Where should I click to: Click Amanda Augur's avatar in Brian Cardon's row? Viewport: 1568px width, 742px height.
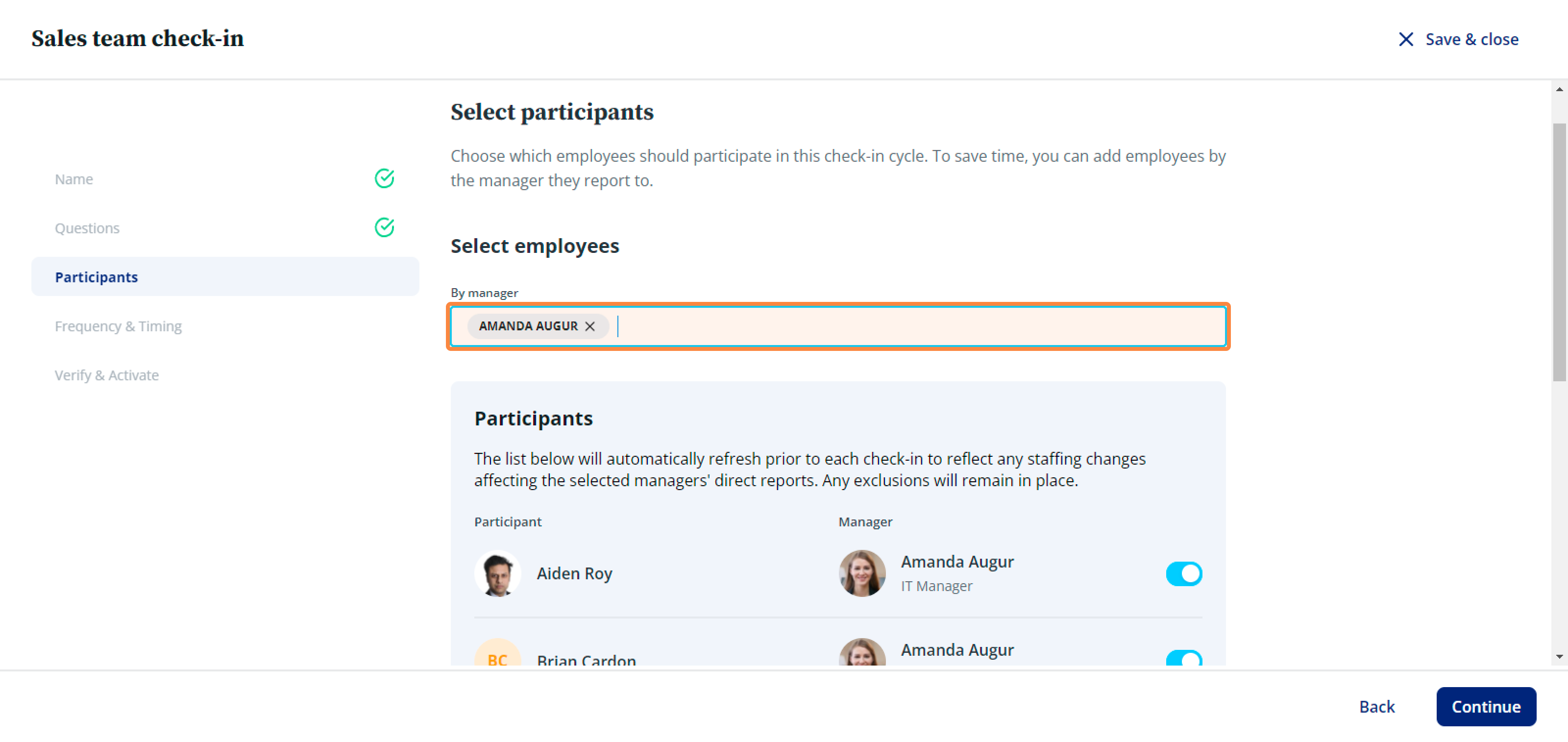(x=862, y=652)
